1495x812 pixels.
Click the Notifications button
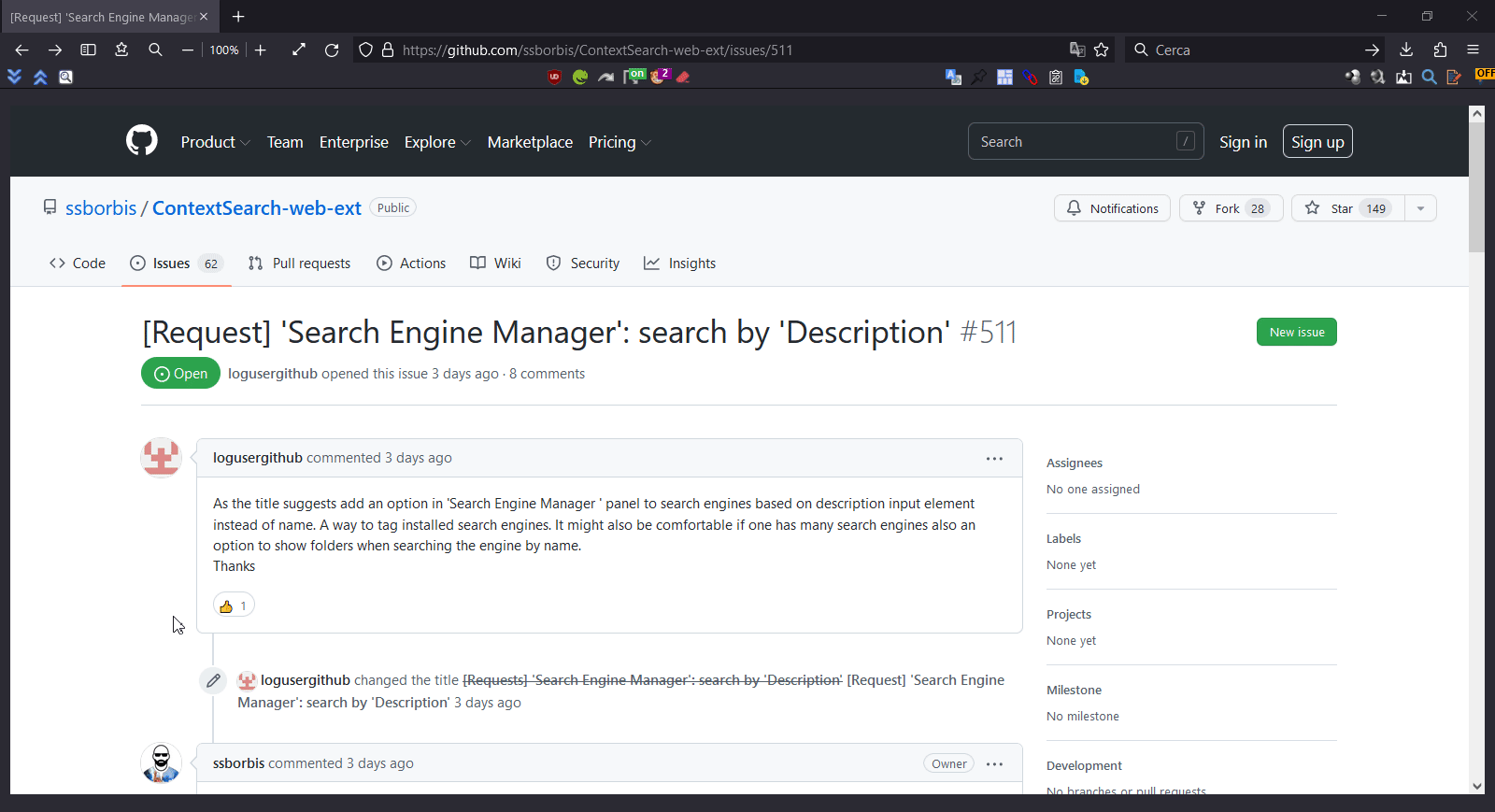pos(1112,208)
